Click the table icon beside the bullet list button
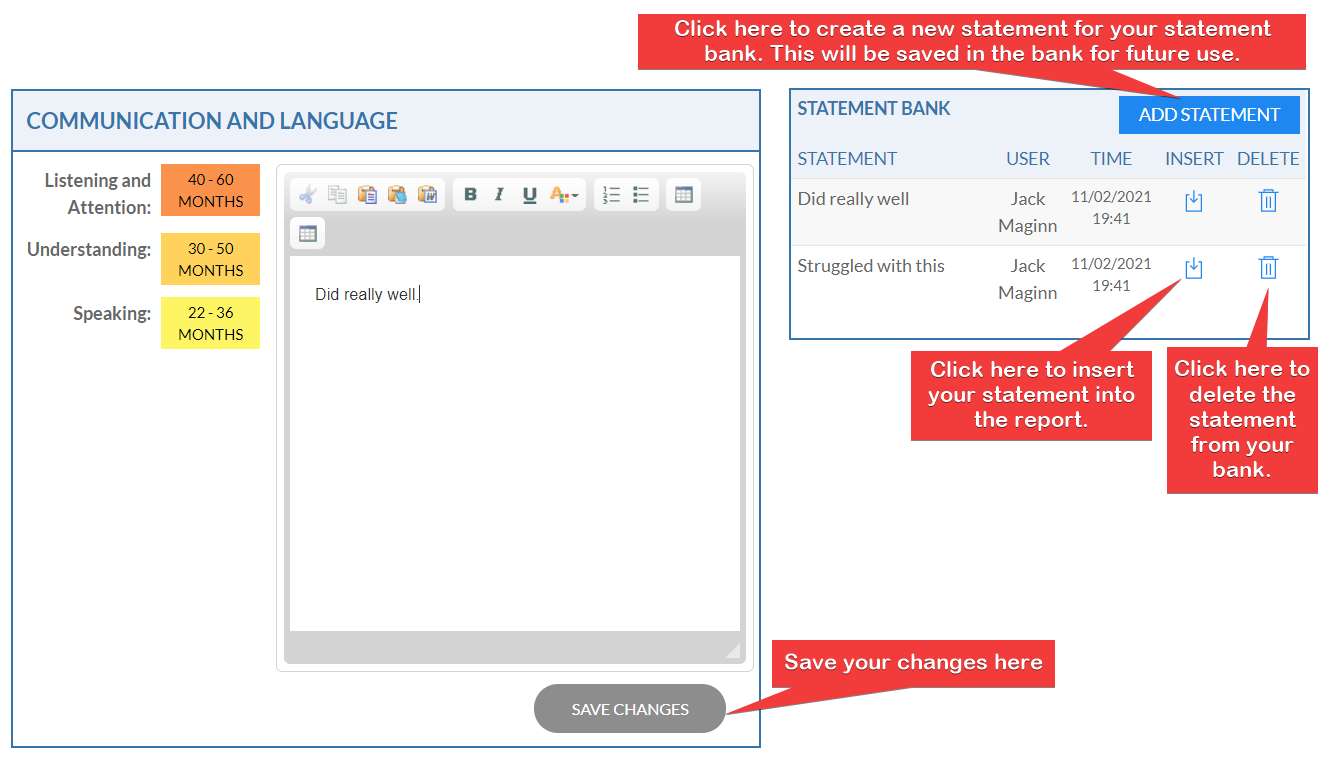This screenshot has height=771, width=1327. 684,195
